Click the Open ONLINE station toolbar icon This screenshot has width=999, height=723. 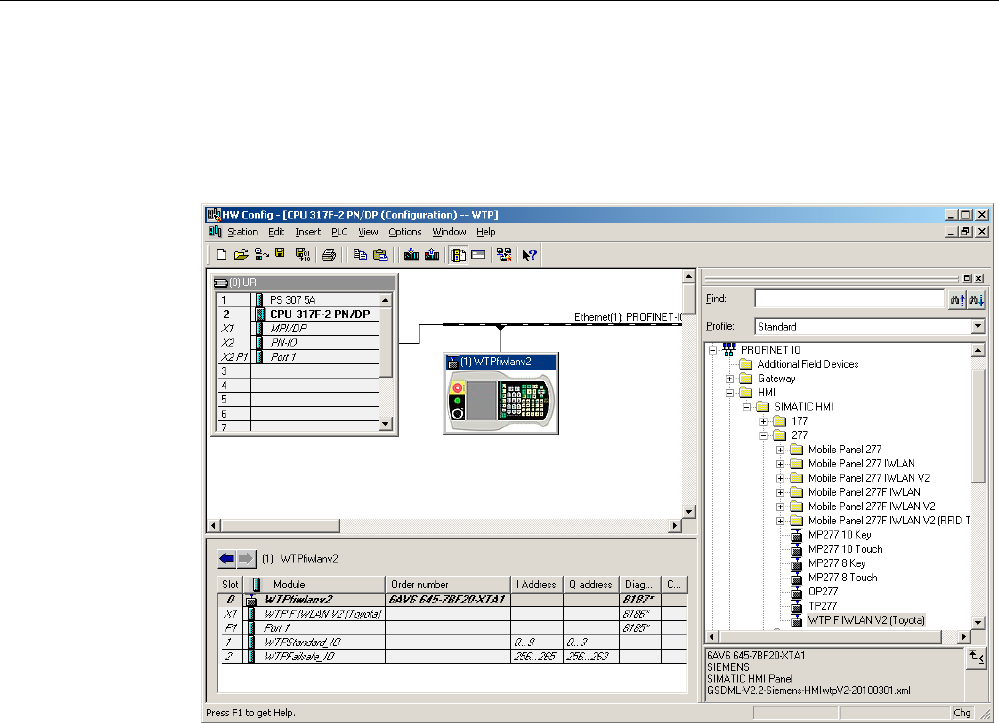point(261,255)
